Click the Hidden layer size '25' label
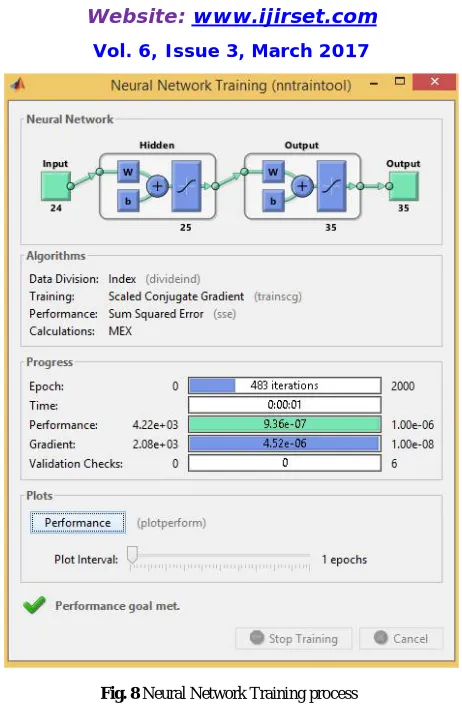 pos(185,227)
